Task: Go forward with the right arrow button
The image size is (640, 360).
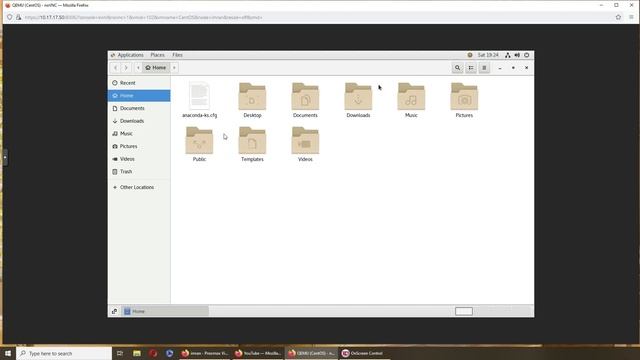Action: (x=126, y=68)
